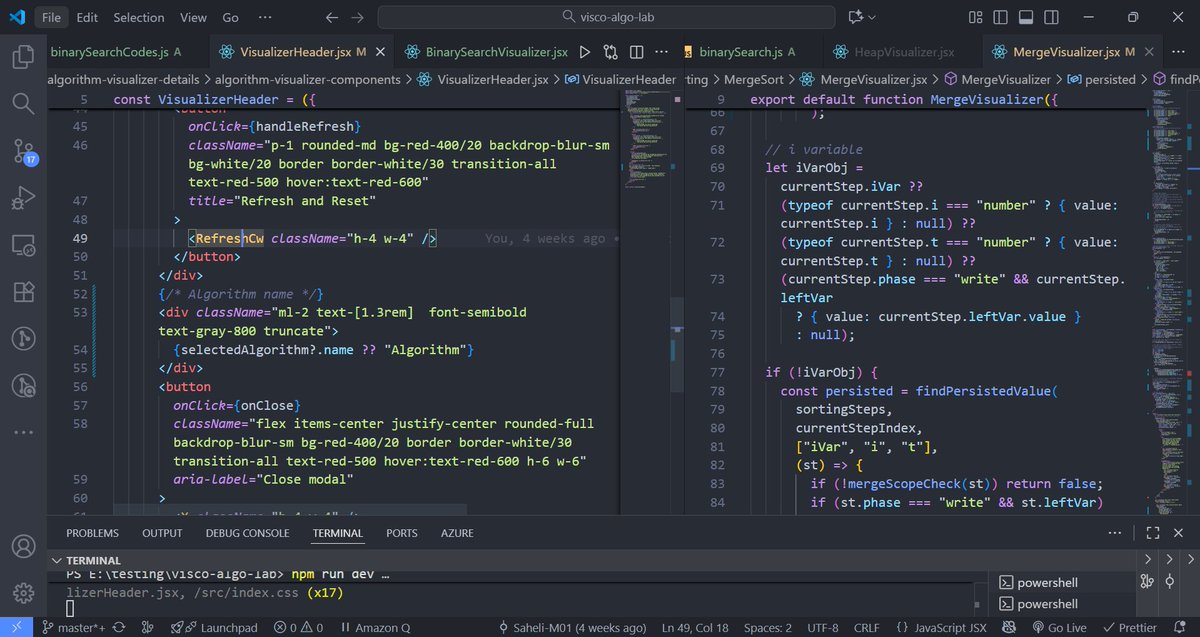This screenshot has height=637, width=1200.
Task: Open the Remote Explorer view
Action: [23, 245]
